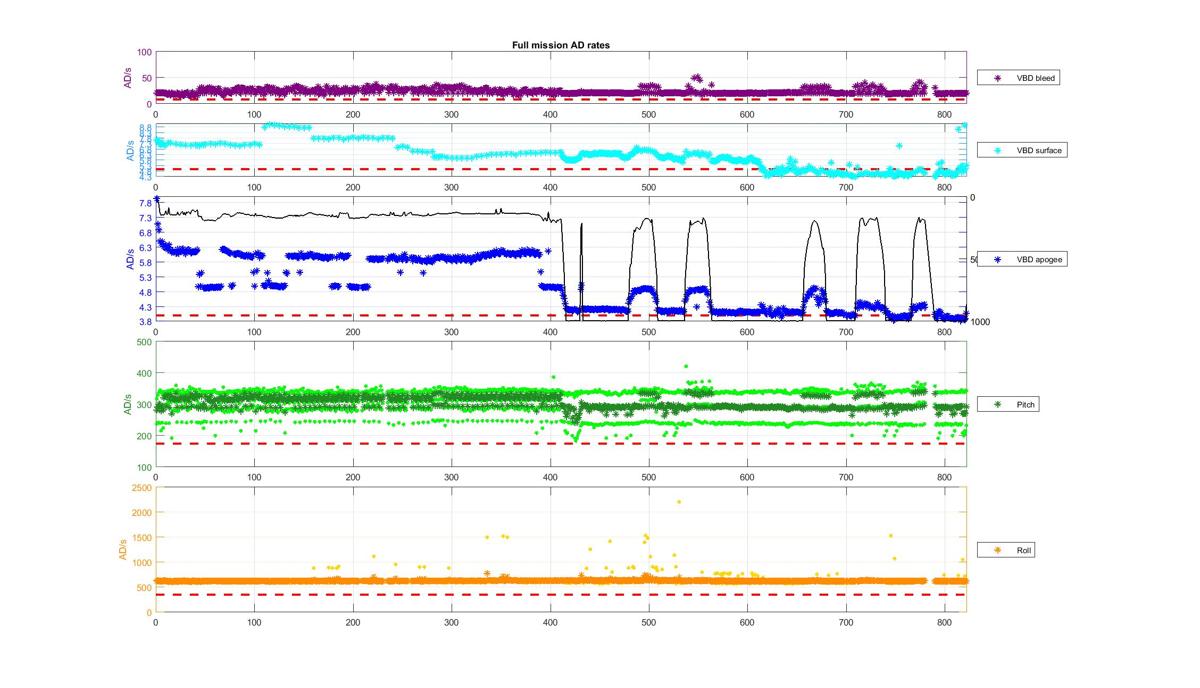Click the highest Roll outlier point above 2000
The image size is (1200, 688).
[679, 502]
